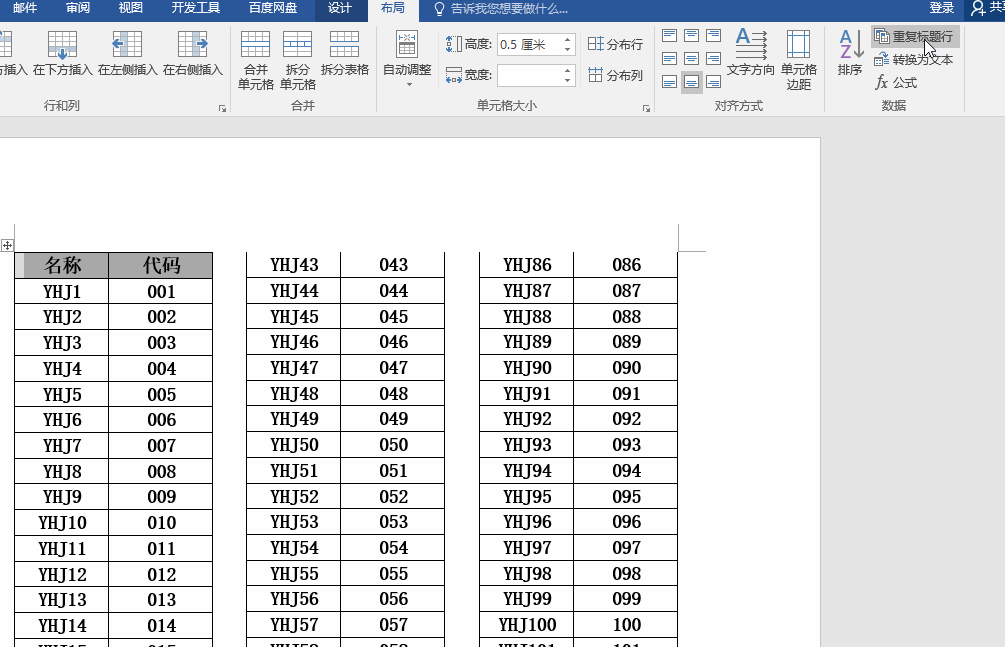Align text top left in cell

(670, 36)
